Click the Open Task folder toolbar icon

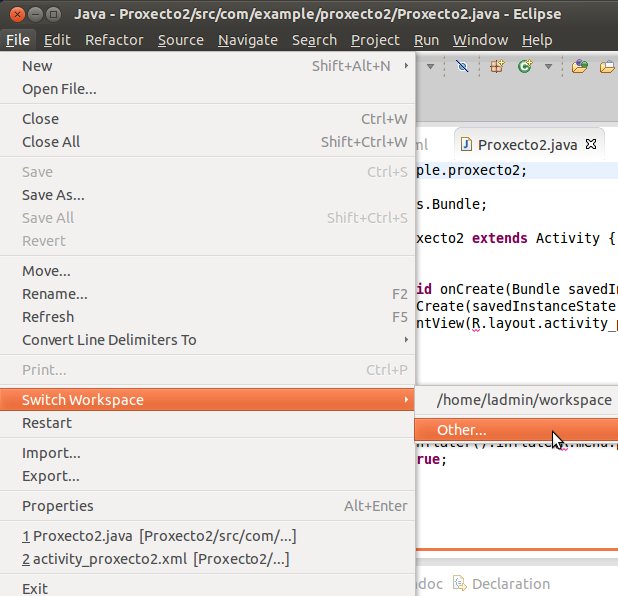click(609, 66)
